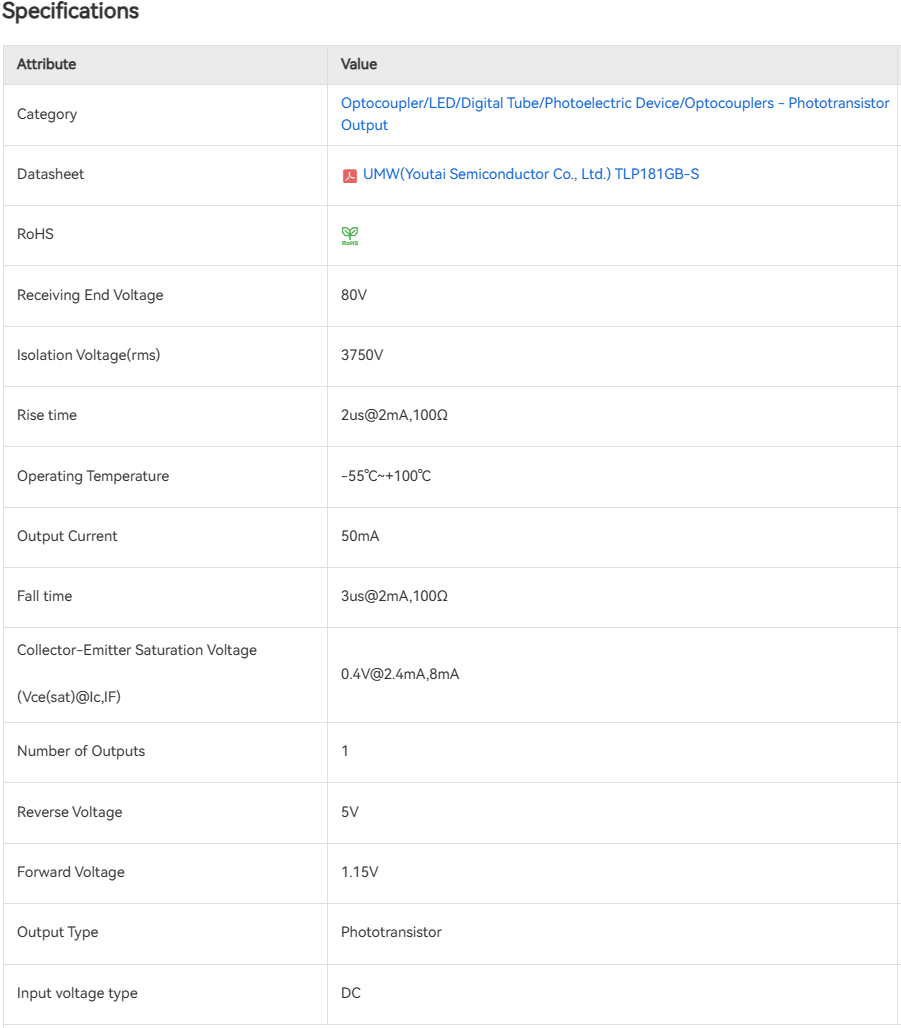Viewport: 901px width, 1028px height.
Task: Click the DC input voltage type value
Action: point(351,993)
